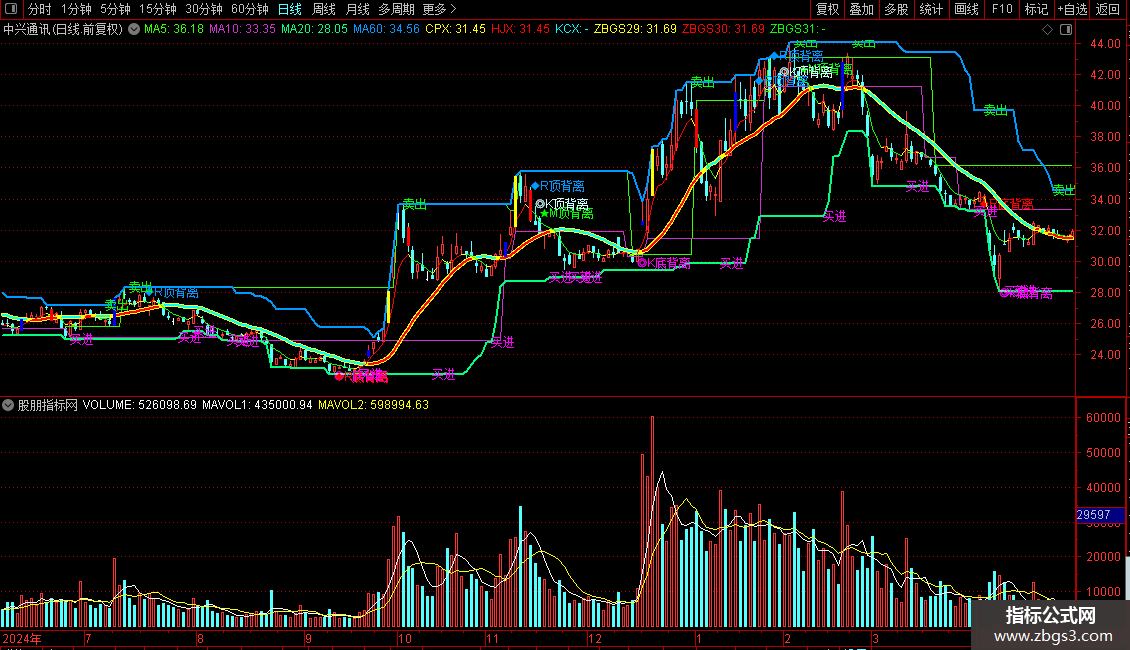Switch to 月线 monthly chart
This screenshot has width=1130, height=650.
pyautogui.click(x=357, y=9)
